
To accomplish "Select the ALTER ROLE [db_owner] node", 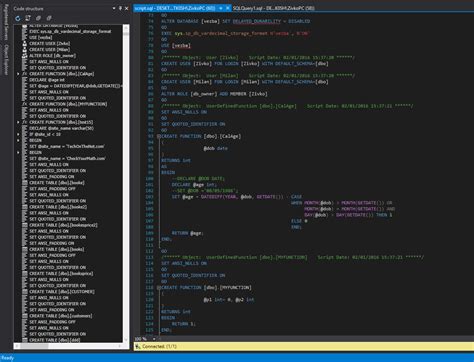I will point(52,56).
